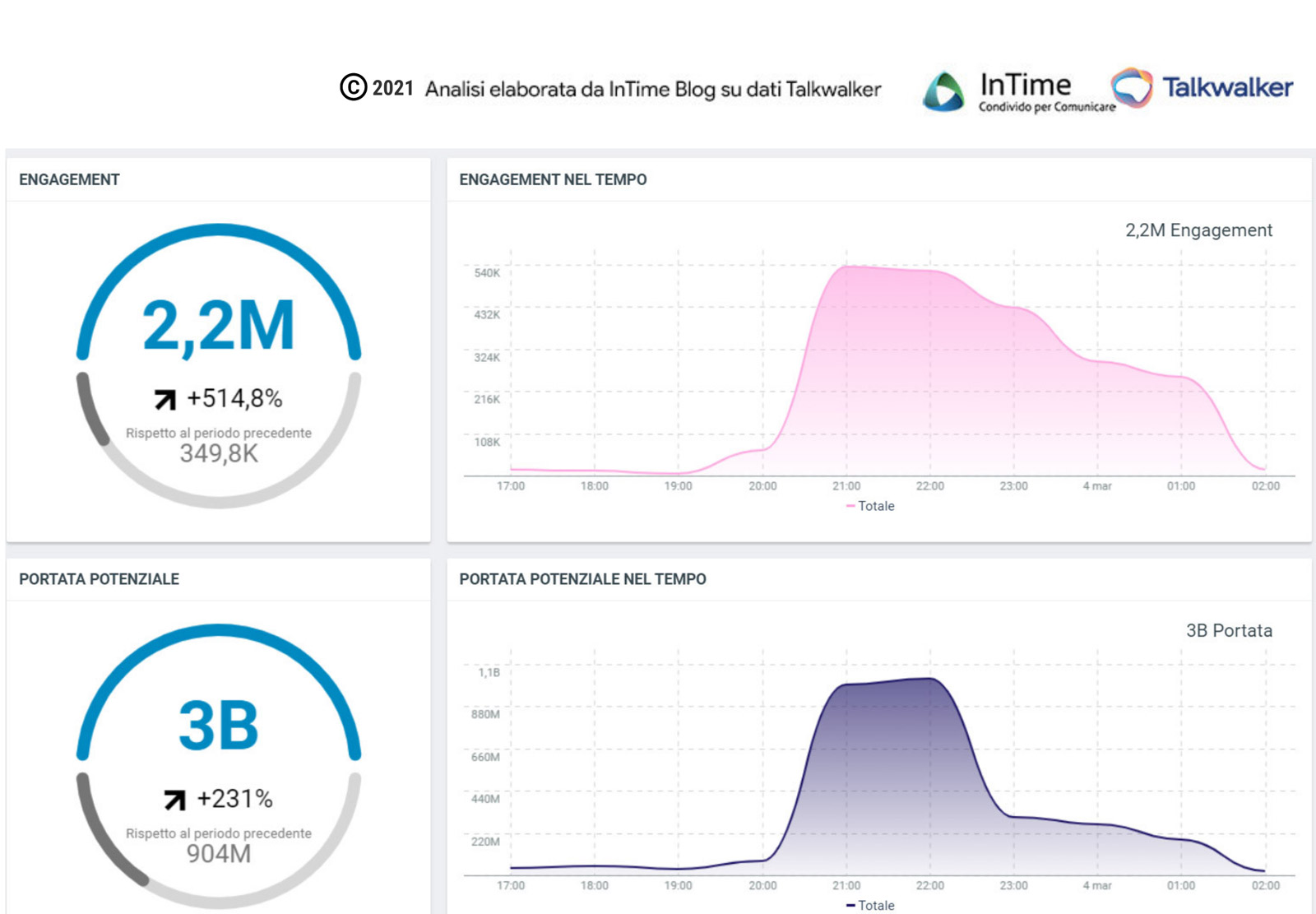This screenshot has height=914, width=1316.
Task: Click the 216K y-axis label
Action: pyautogui.click(x=487, y=399)
